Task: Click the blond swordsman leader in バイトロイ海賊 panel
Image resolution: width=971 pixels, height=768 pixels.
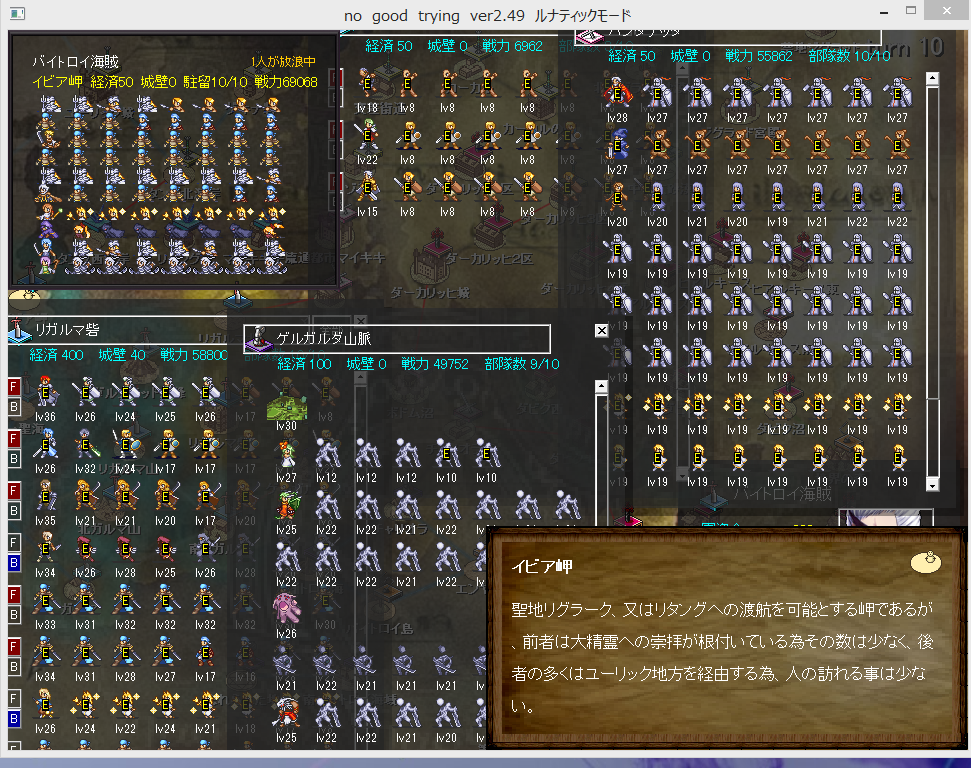Action: pos(47,139)
